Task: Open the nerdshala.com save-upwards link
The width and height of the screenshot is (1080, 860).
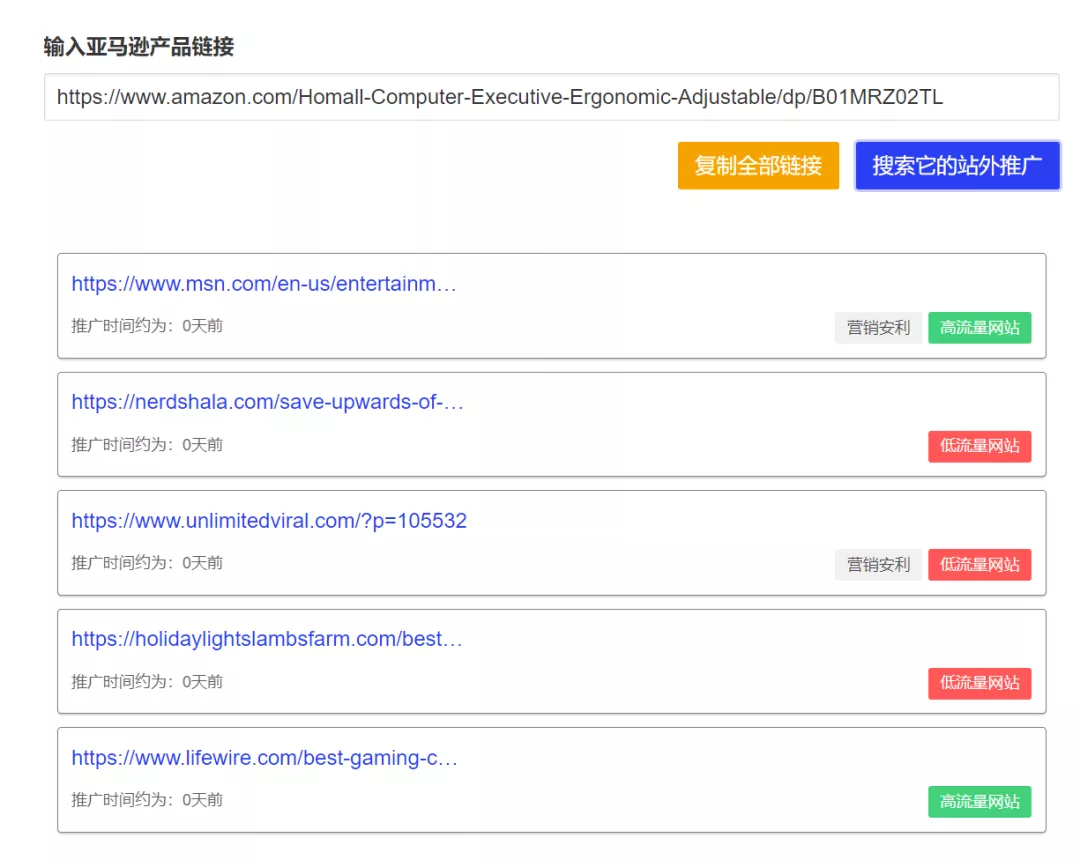Action: 267,402
